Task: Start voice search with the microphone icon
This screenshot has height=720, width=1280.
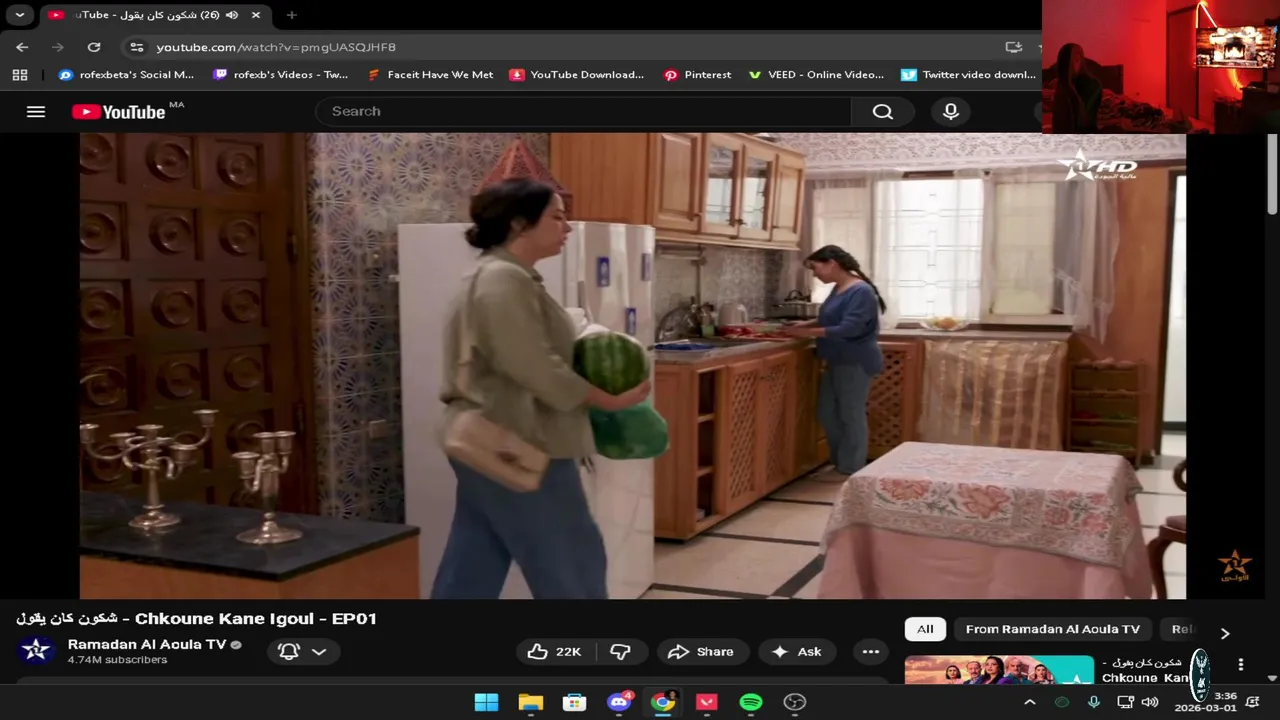Action: click(x=951, y=111)
